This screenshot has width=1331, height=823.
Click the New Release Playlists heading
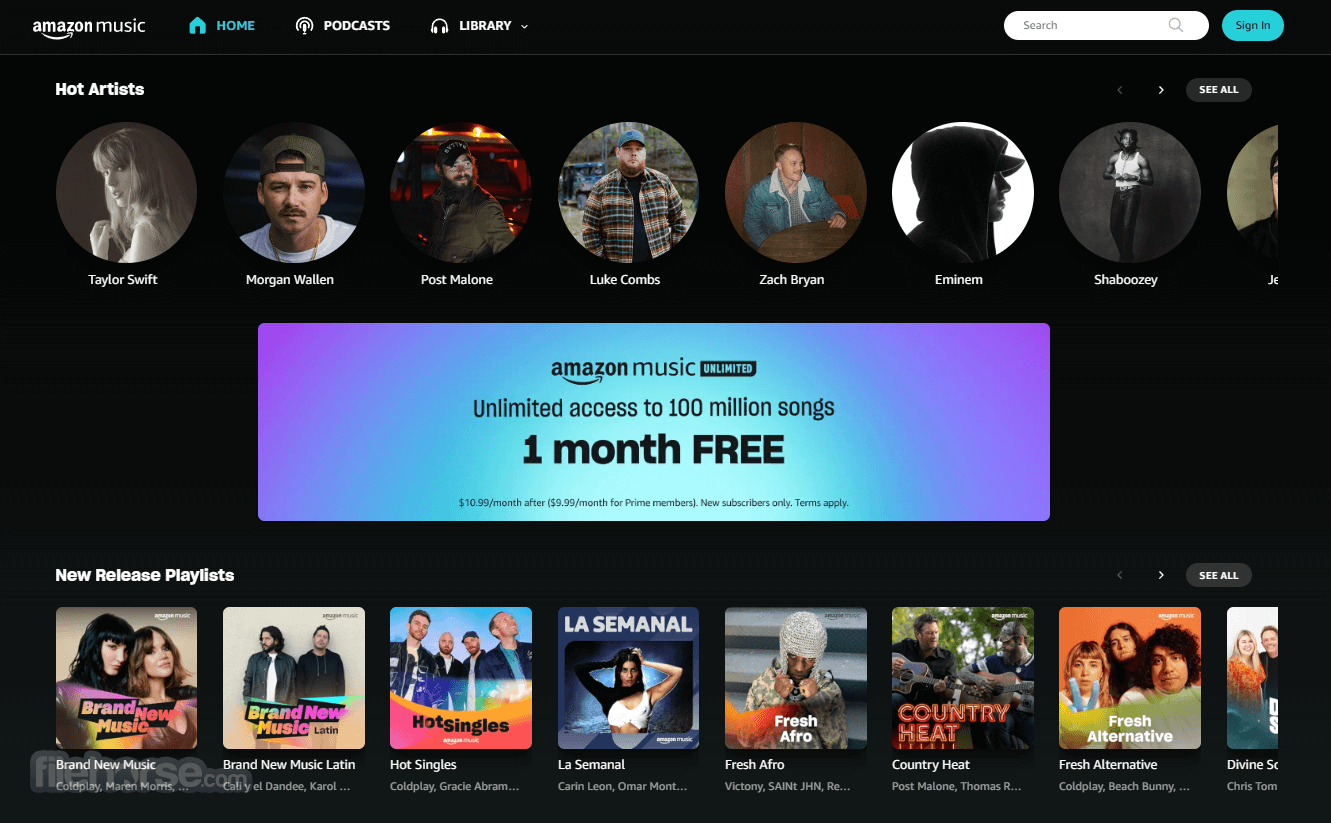(145, 575)
